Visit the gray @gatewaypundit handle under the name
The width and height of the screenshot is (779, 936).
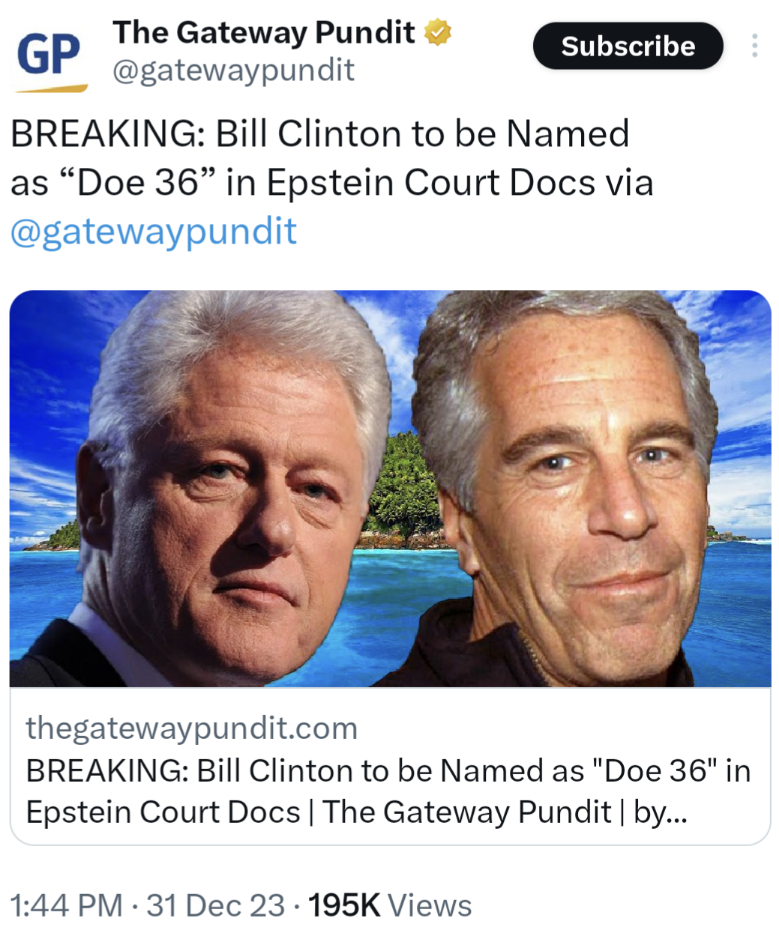pos(233,70)
